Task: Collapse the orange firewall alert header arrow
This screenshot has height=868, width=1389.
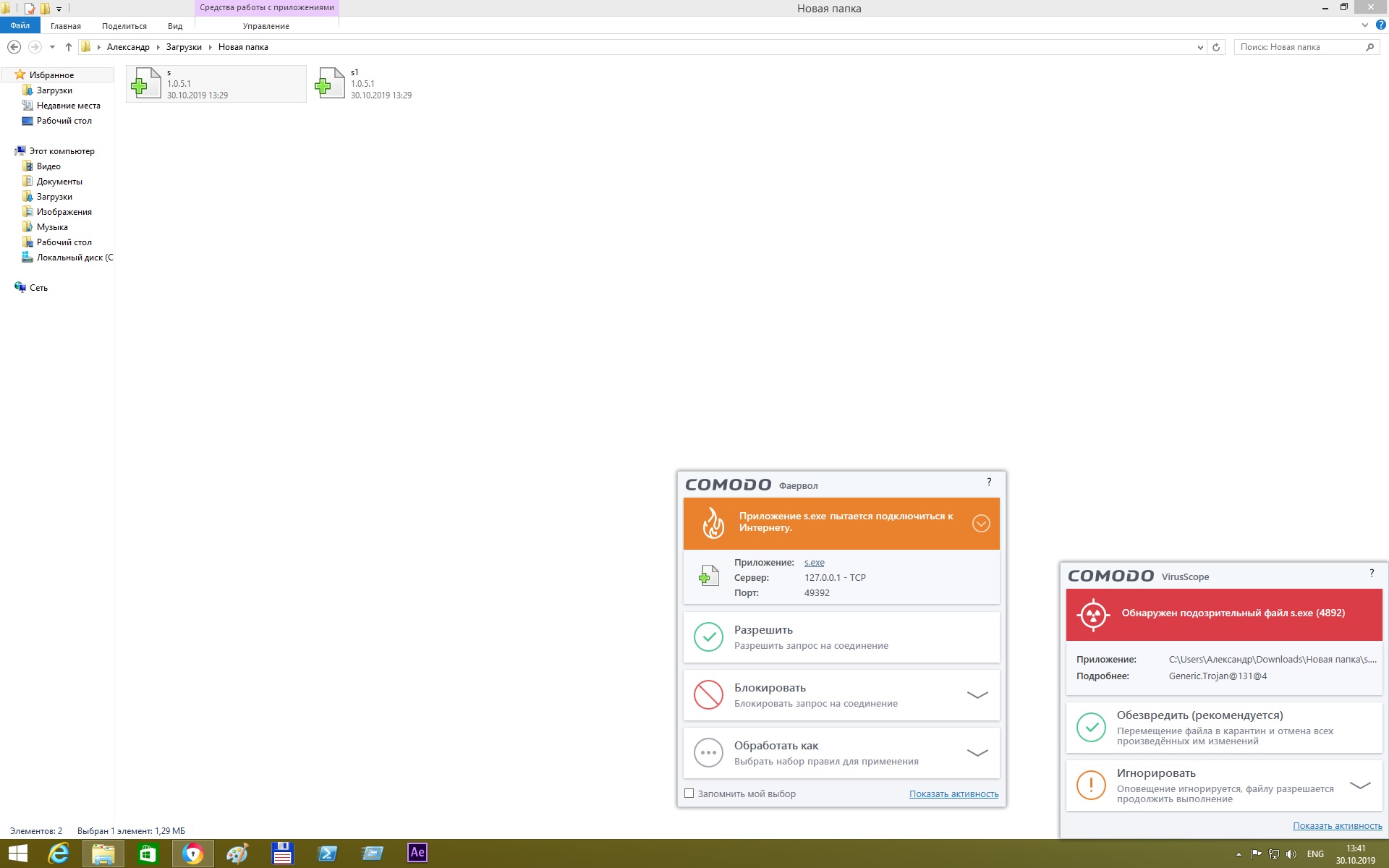Action: (x=981, y=524)
